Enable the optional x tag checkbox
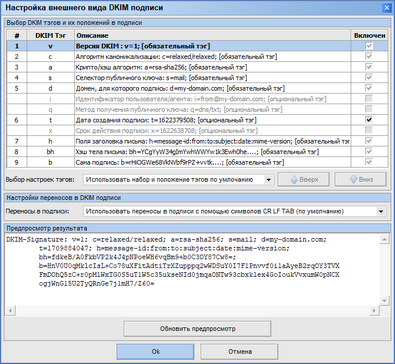 click(x=369, y=130)
